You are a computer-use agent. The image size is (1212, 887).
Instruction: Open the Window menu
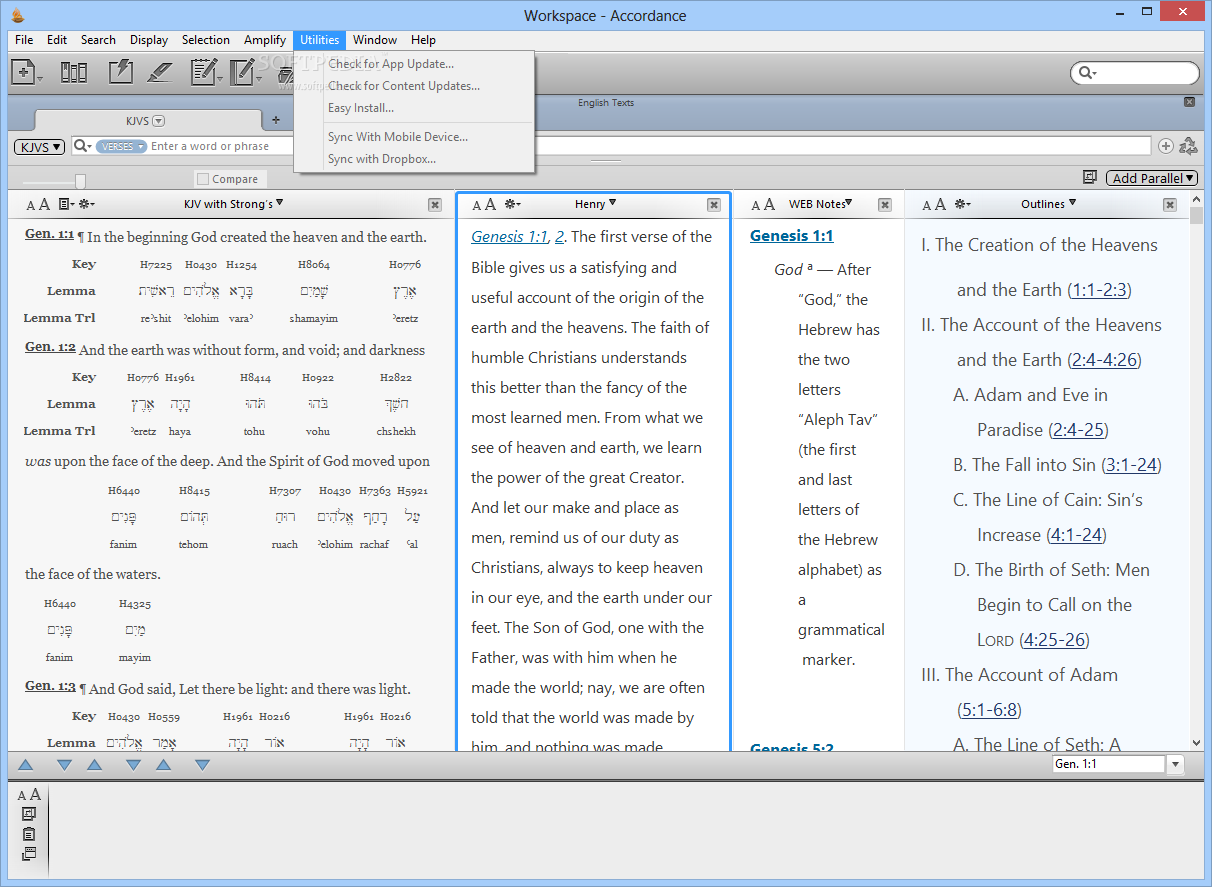[375, 40]
